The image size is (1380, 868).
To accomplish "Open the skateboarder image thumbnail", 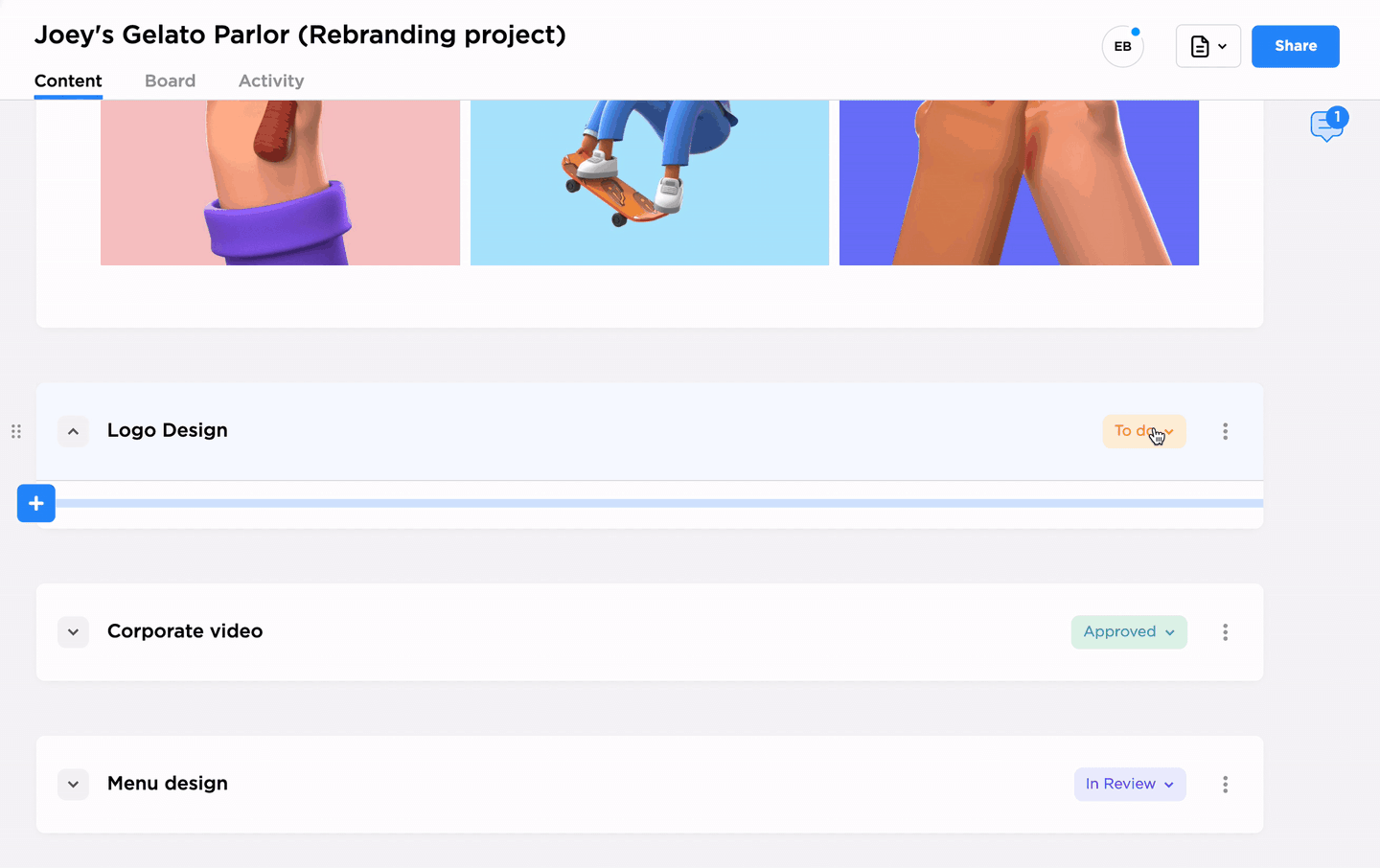I will pos(650,182).
